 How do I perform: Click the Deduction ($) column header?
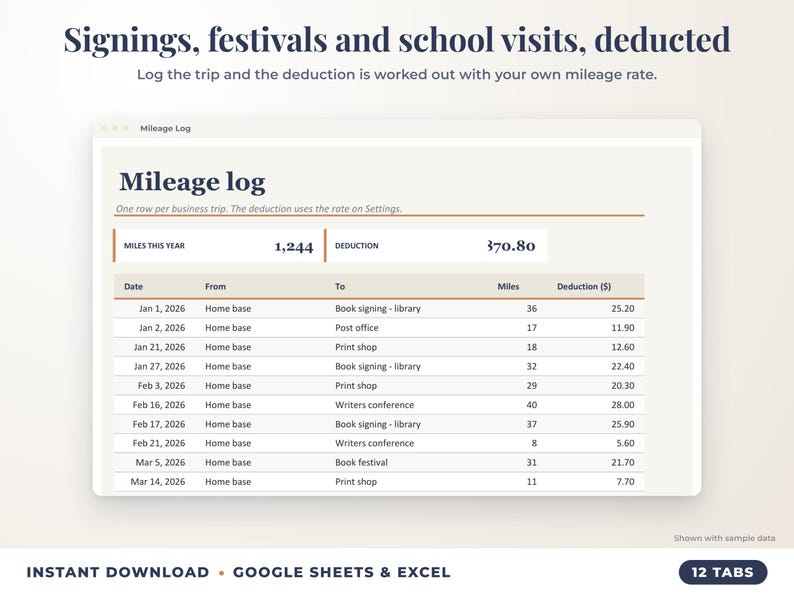click(584, 287)
